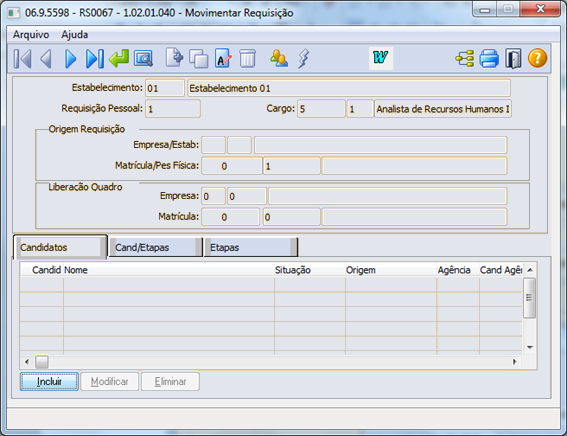567x436 pixels.
Task: Click the new document add icon
Action: coord(174,58)
